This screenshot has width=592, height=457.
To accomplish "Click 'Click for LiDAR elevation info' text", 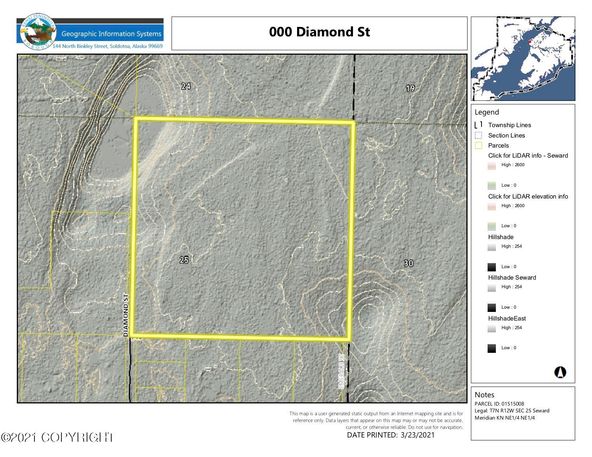I will tap(528, 196).
